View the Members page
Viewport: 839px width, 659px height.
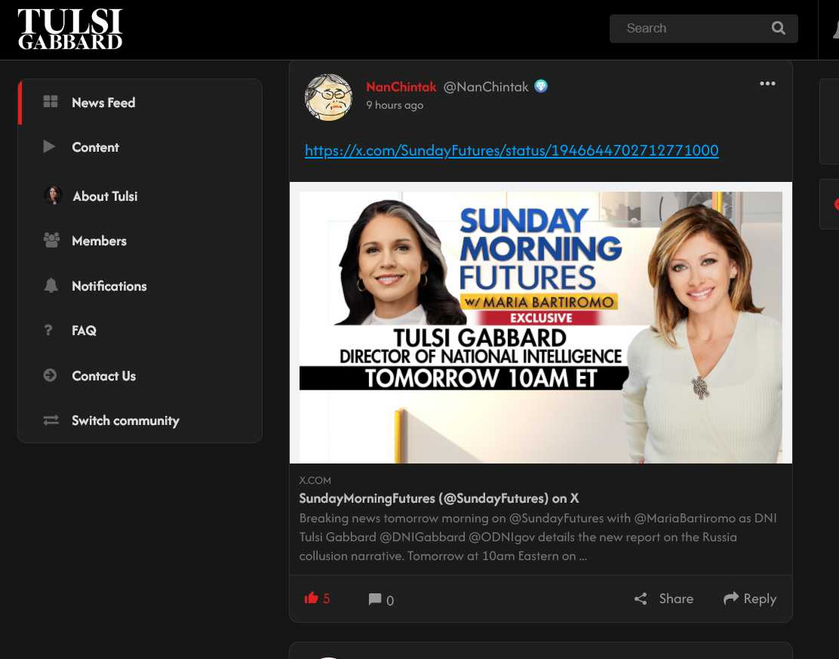pos(140,241)
